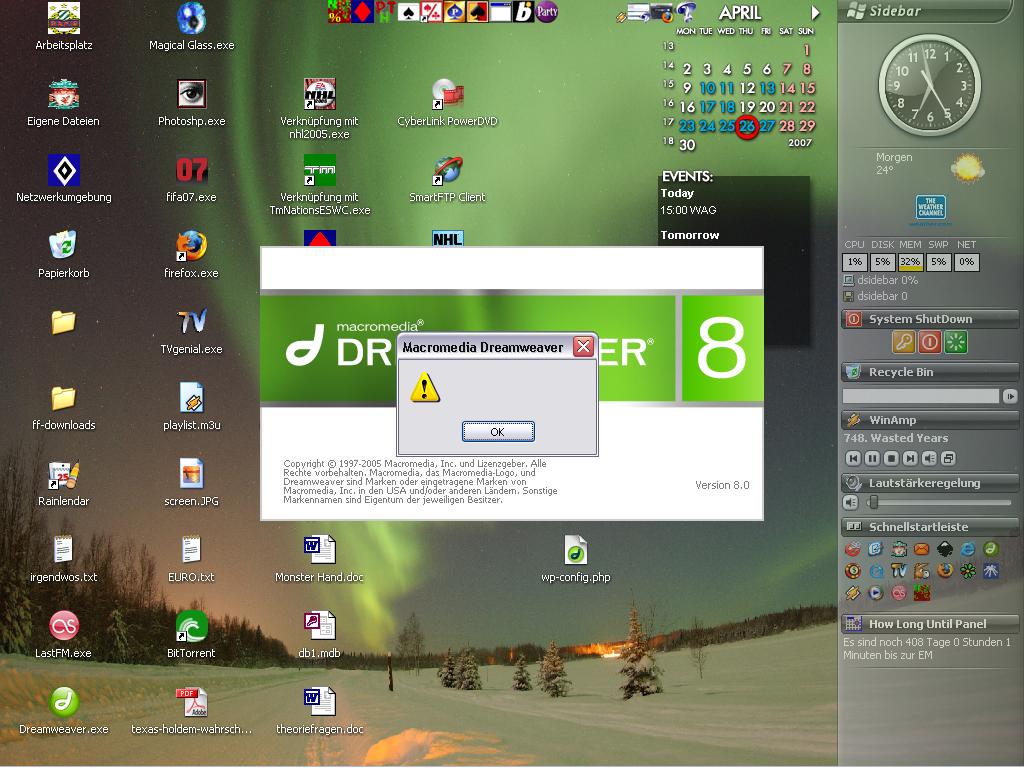Viewport: 1024px width, 768px height.
Task: Skip to previous track in WinAmp panel
Action: click(853, 458)
